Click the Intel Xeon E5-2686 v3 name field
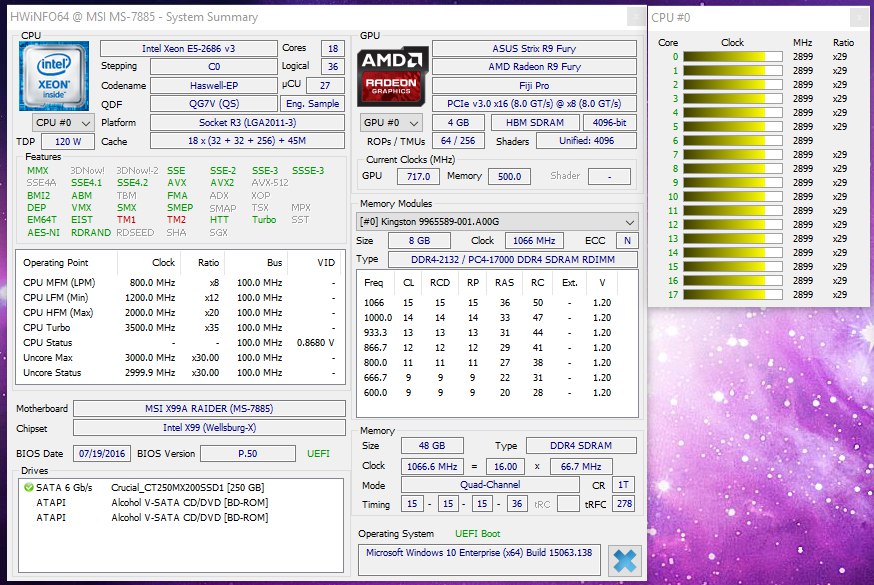The image size is (874, 585). (x=188, y=48)
